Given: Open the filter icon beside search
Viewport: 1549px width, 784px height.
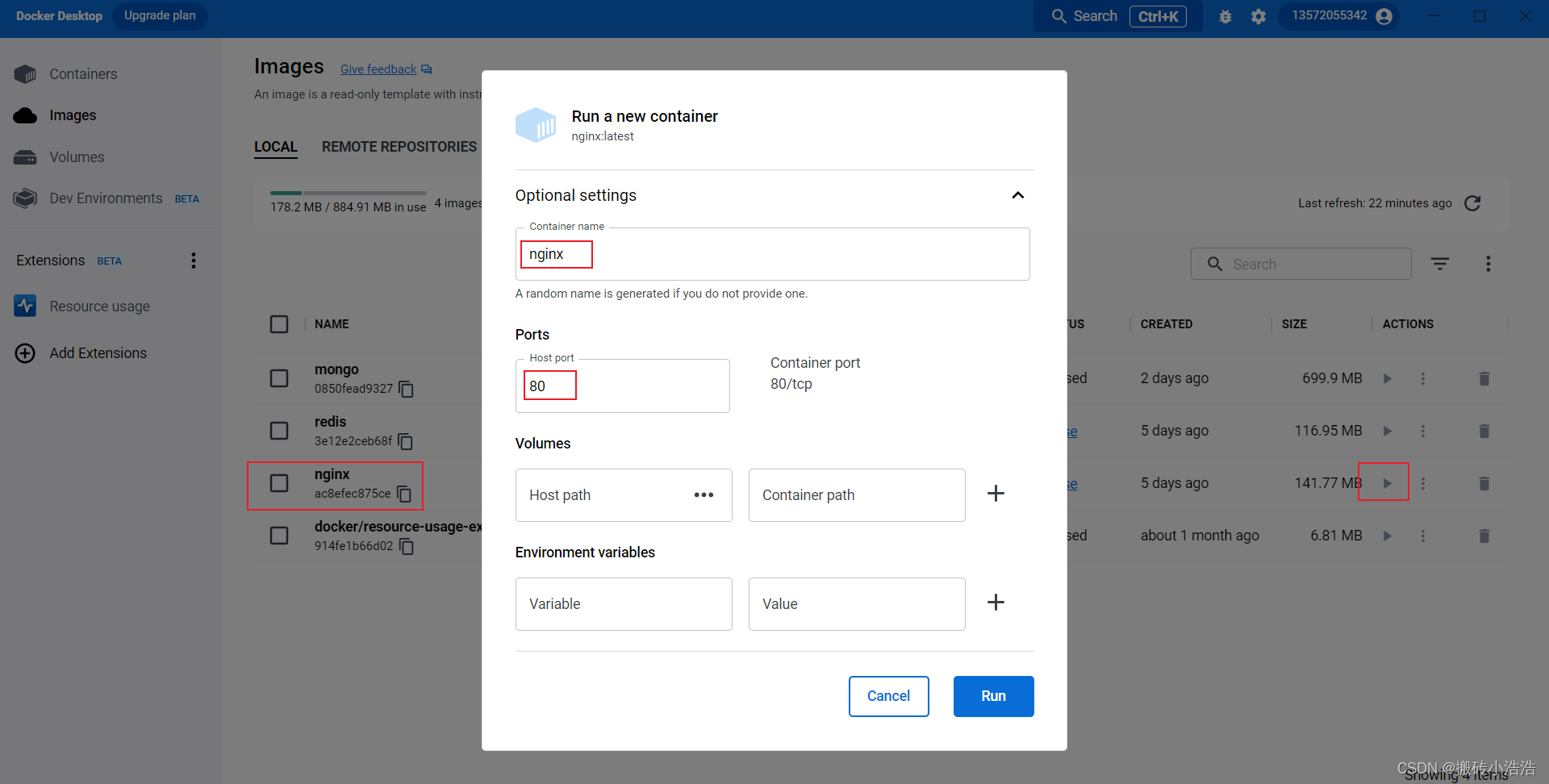Looking at the screenshot, I should coord(1440,264).
